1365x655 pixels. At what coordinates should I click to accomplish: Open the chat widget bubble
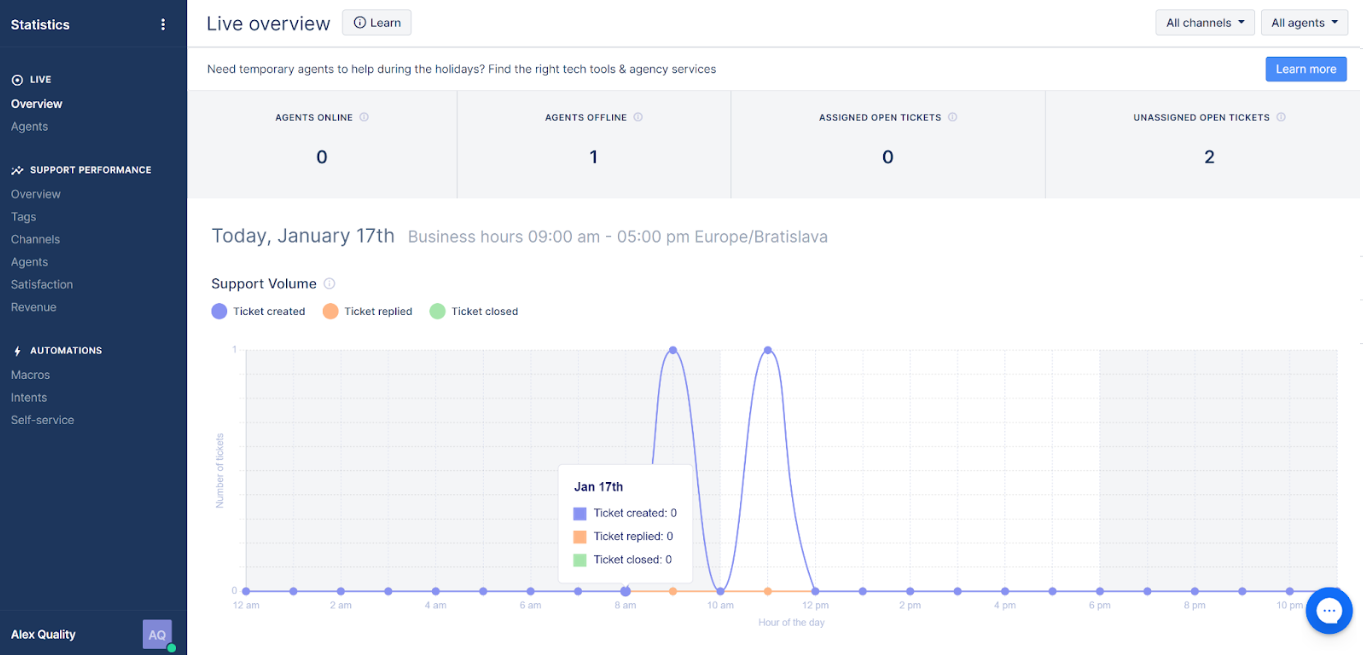point(1328,610)
